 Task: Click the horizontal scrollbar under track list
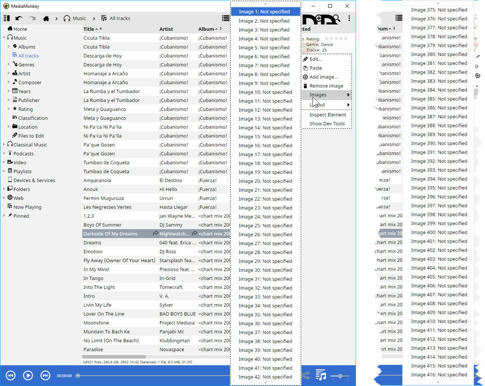click(x=114, y=357)
